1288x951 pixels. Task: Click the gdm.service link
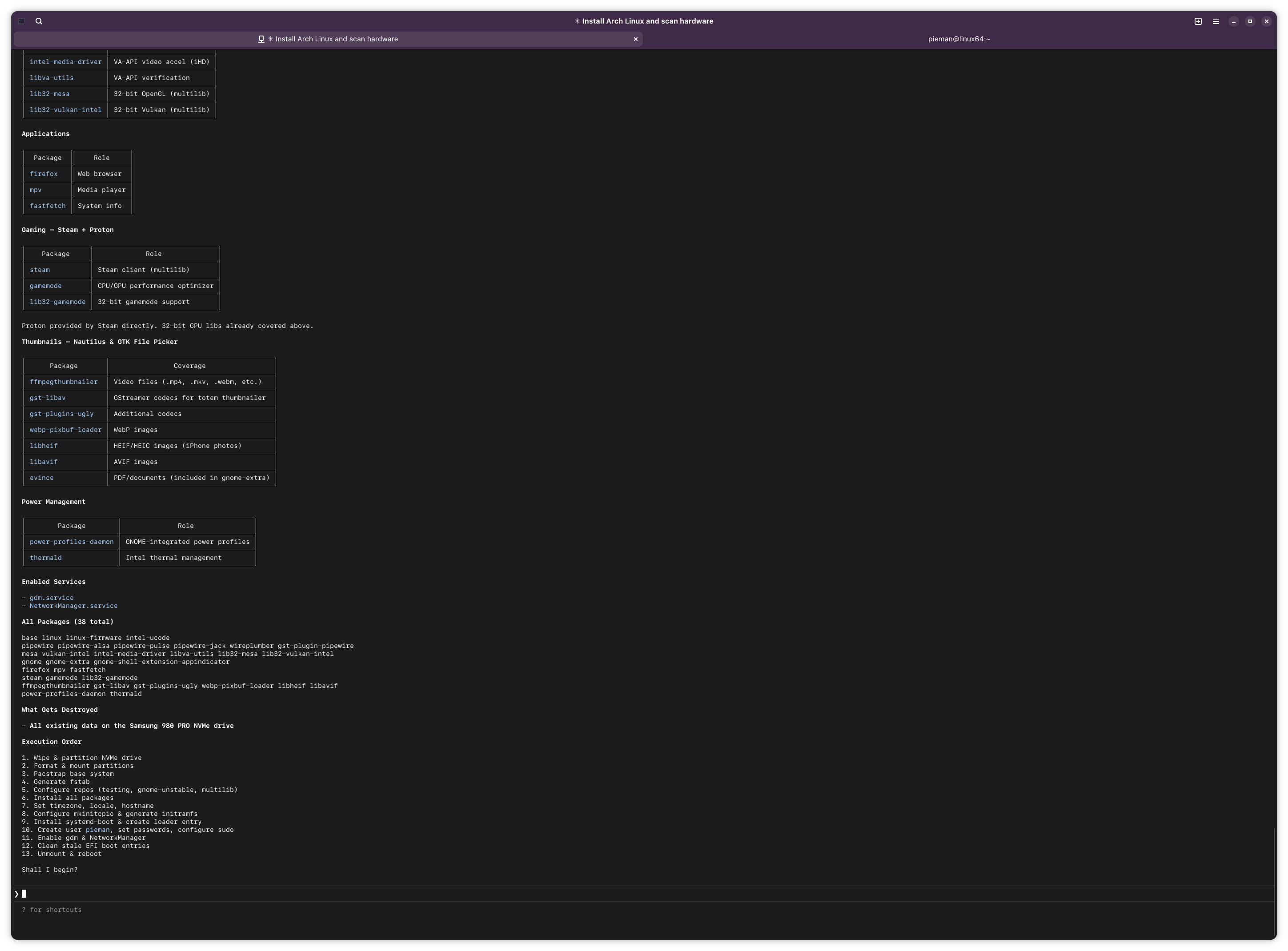[x=51, y=598]
